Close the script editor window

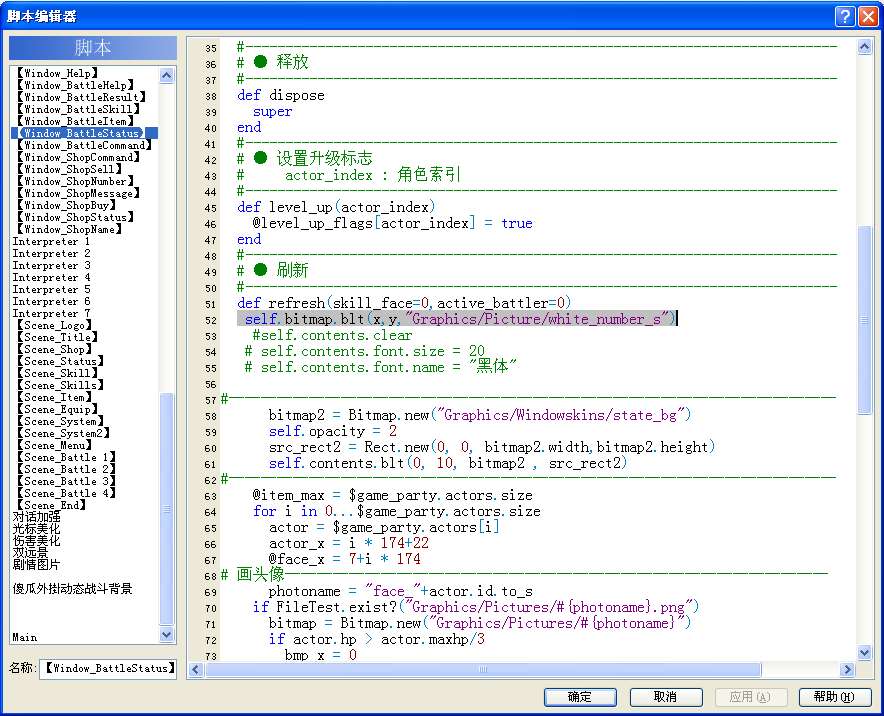tap(868, 16)
